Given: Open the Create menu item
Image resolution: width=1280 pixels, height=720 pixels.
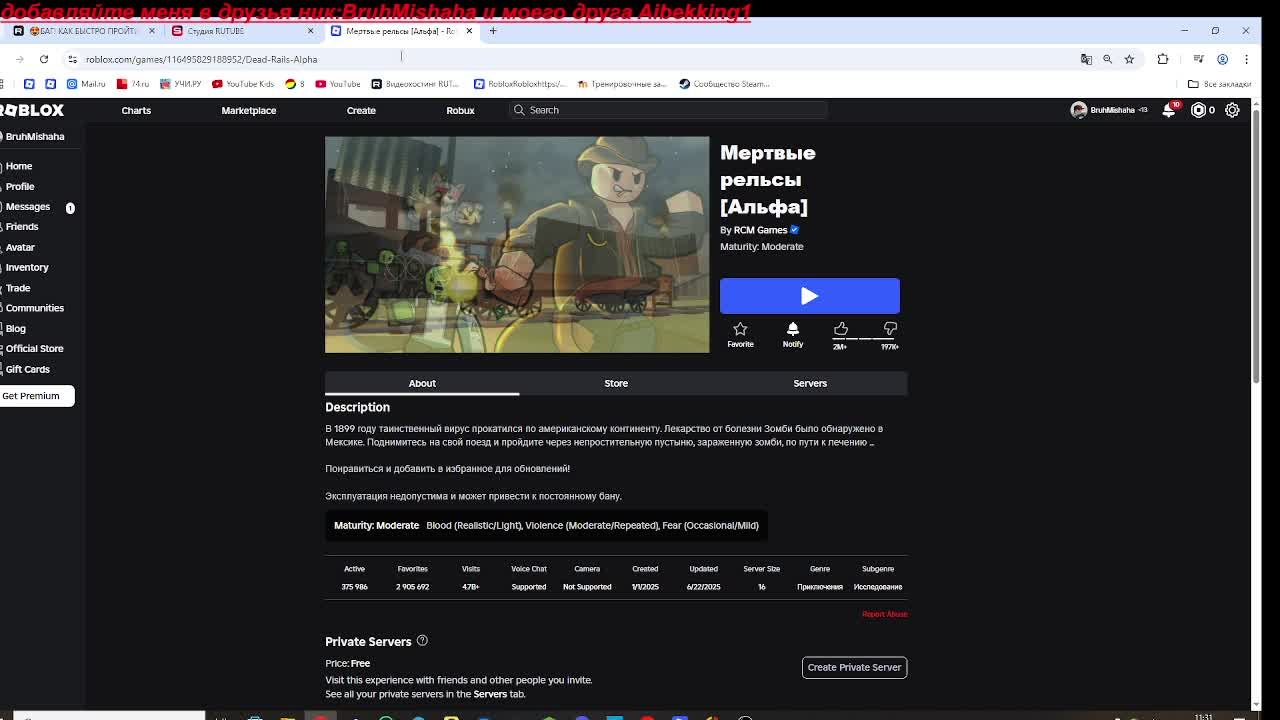Looking at the screenshot, I should pos(361,110).
